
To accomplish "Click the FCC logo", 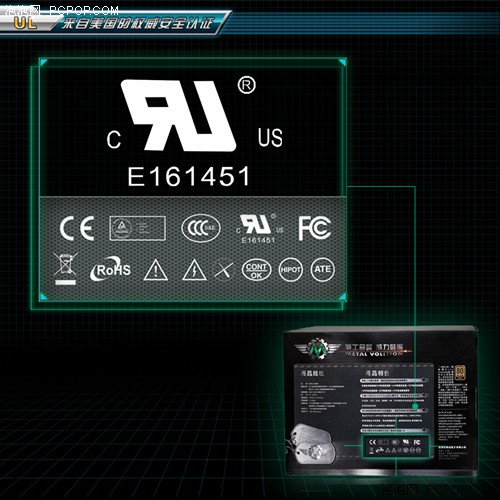I will pyautogui.click(x=315, y=228).
